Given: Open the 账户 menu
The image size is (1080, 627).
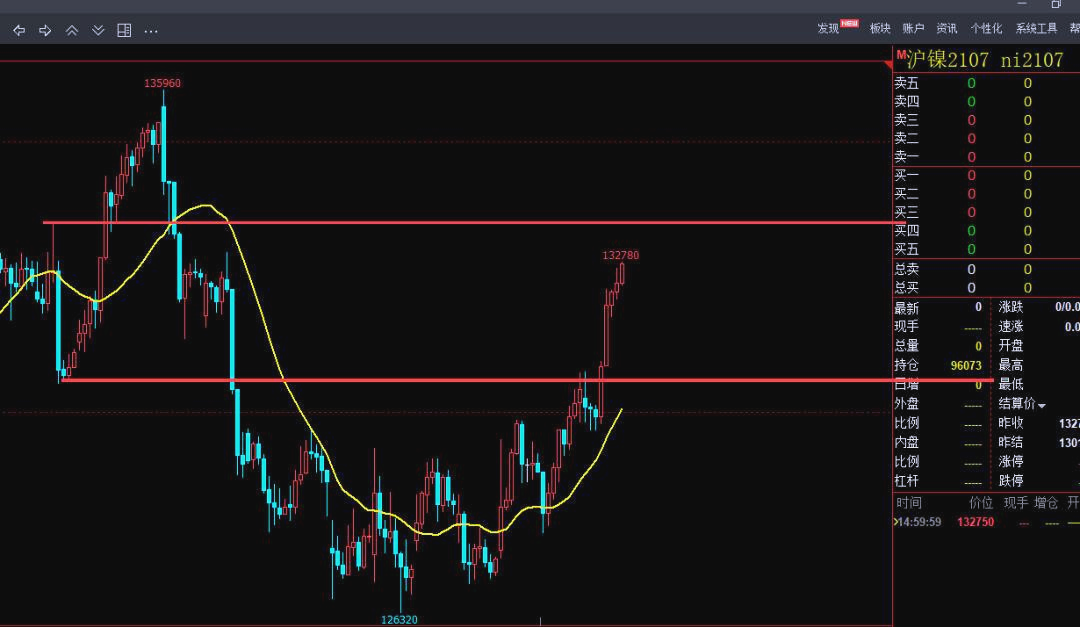Looking at the screenshot, I should click(913, 28).
